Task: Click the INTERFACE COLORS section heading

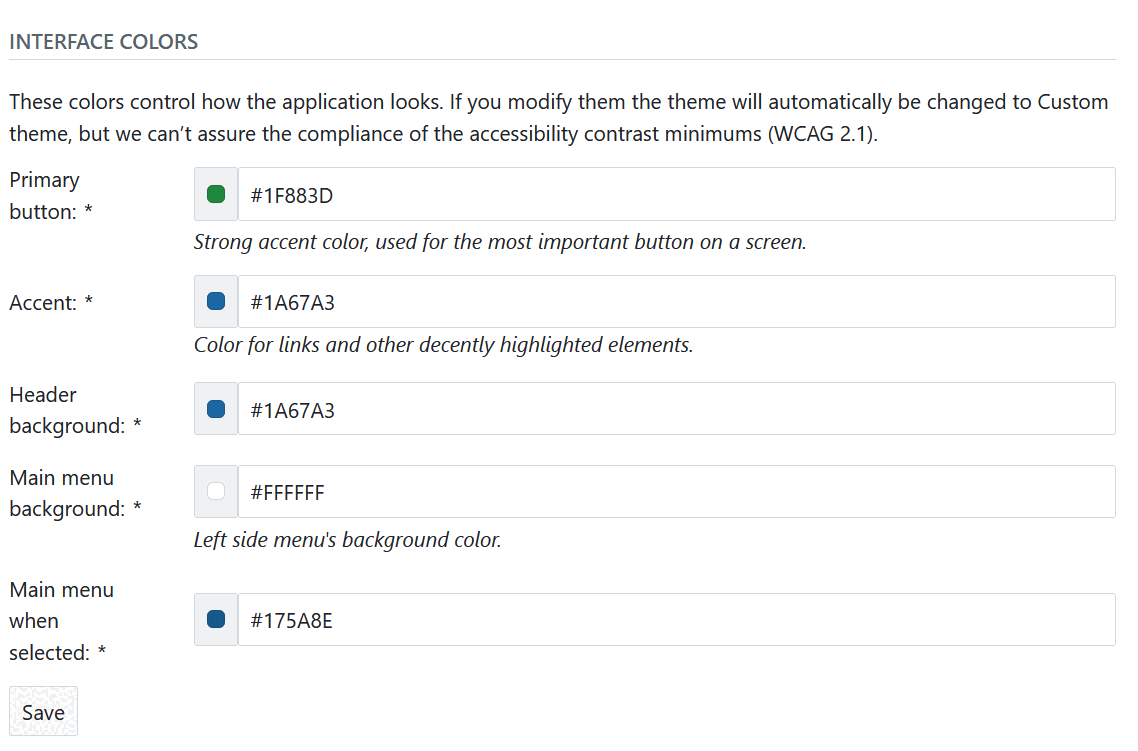Action: [103, 41]
